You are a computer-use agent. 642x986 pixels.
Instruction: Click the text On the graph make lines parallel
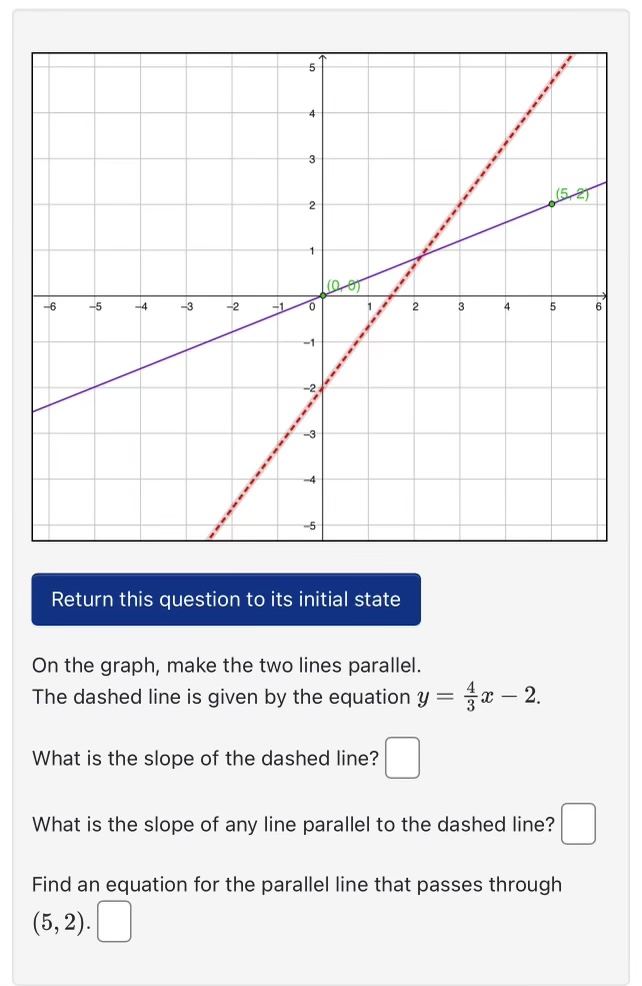click(227, 665)
